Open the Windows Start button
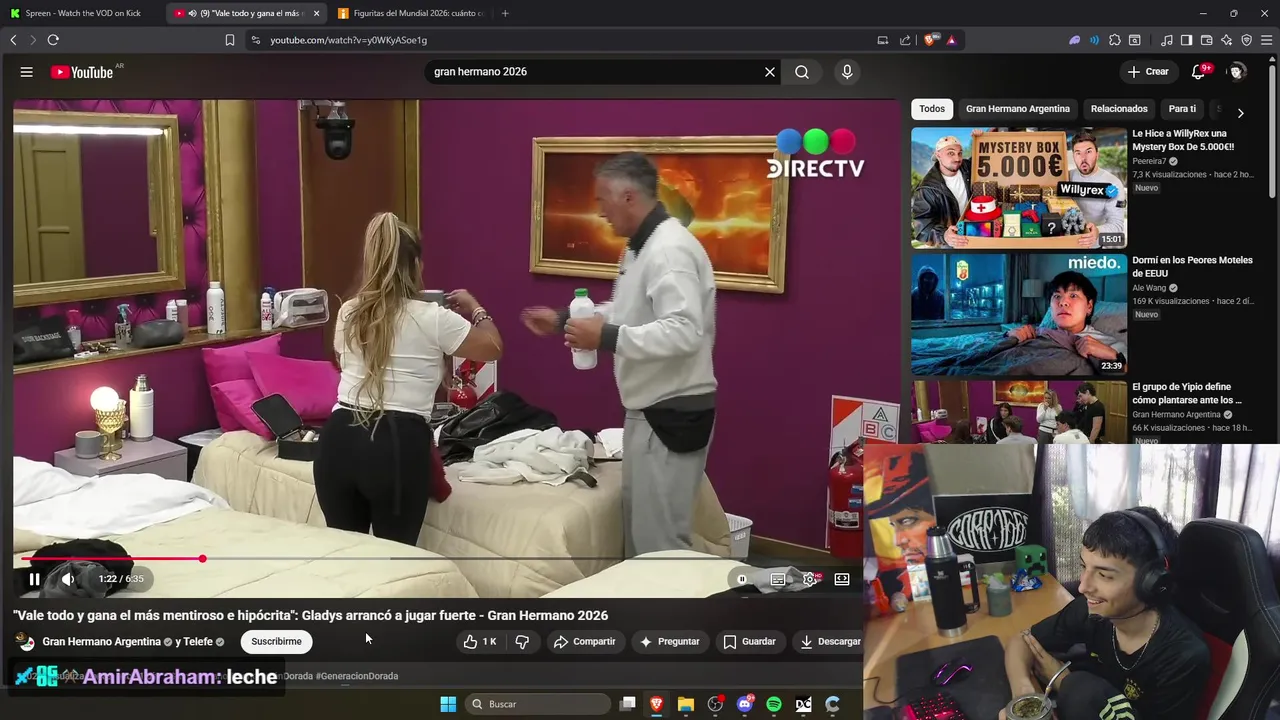 click(x=448, y=704)
